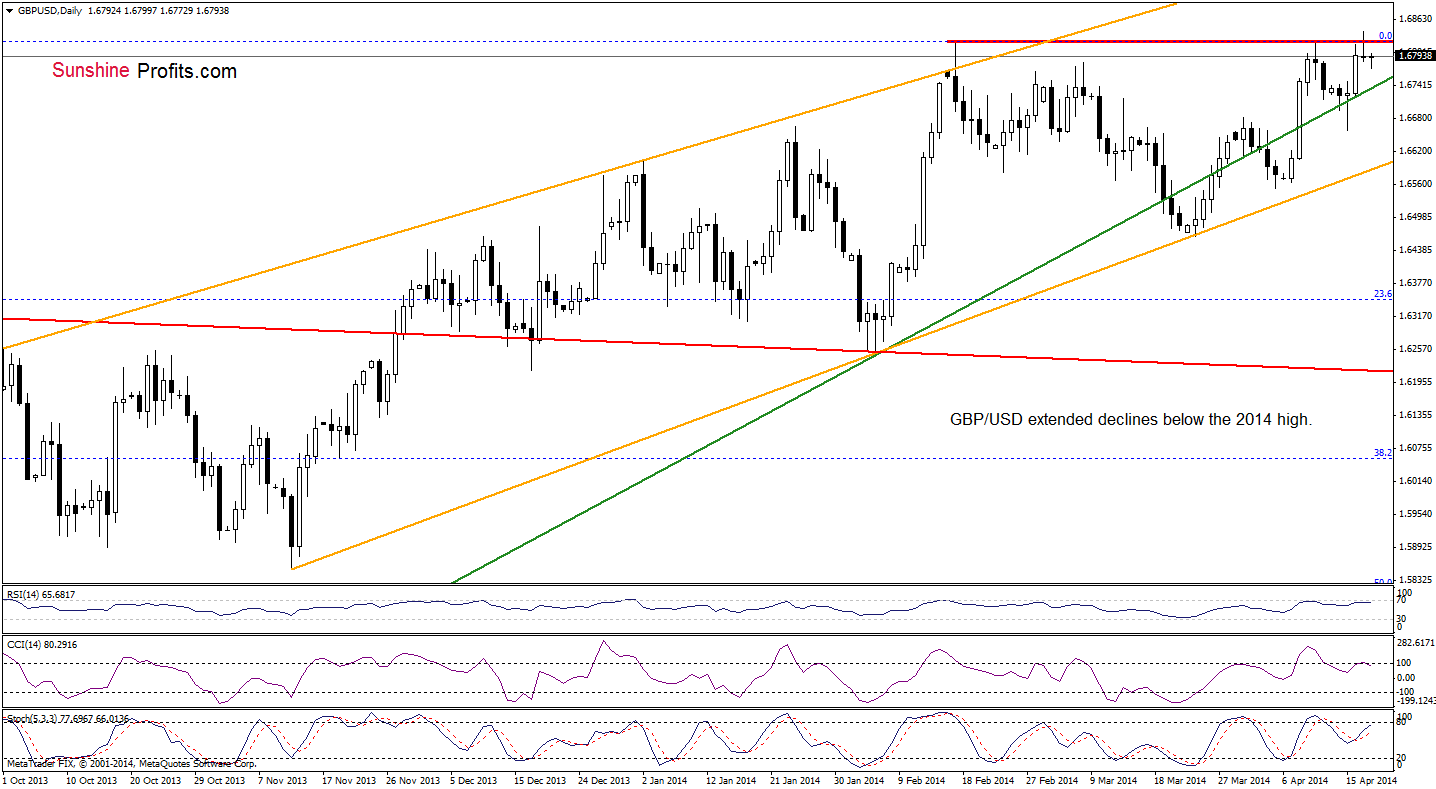
Task: Click the 1.64985 price axis label
Action: 1416,217
